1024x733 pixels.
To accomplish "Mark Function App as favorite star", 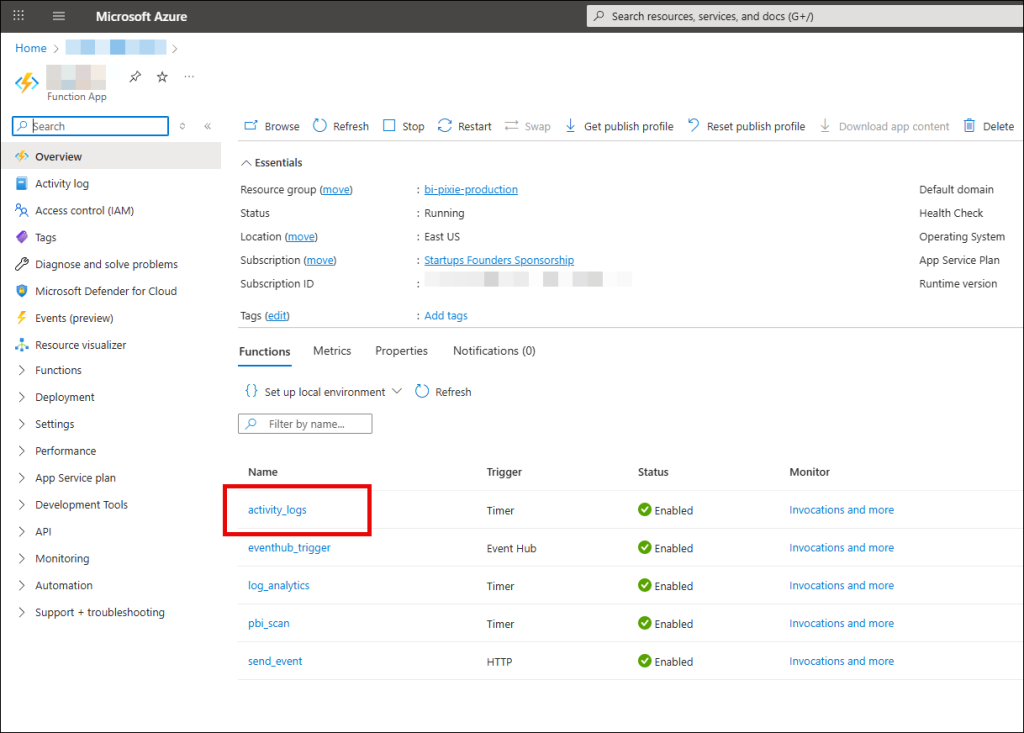I will pyautogui.click(x=162, y=77).
